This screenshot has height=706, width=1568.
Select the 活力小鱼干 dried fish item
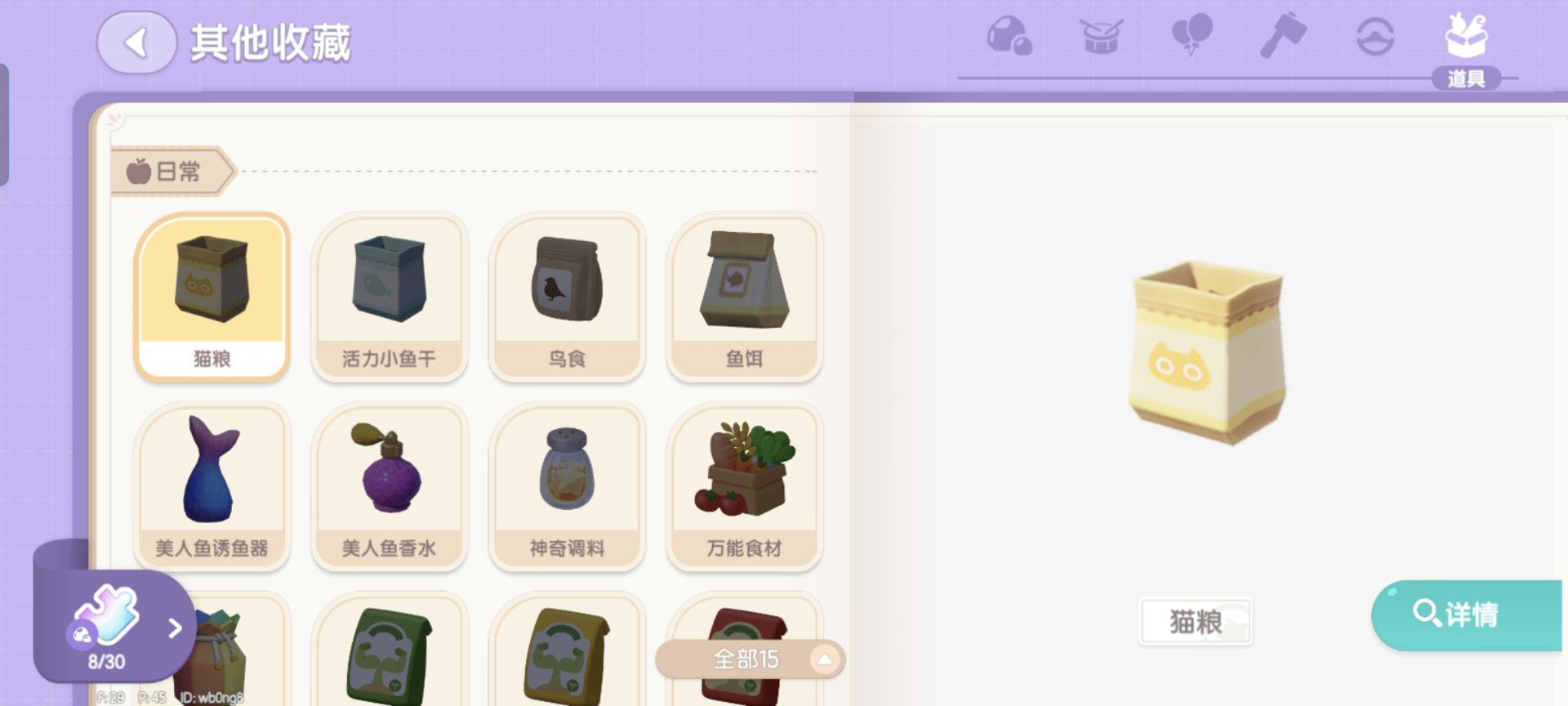(390, 297)
